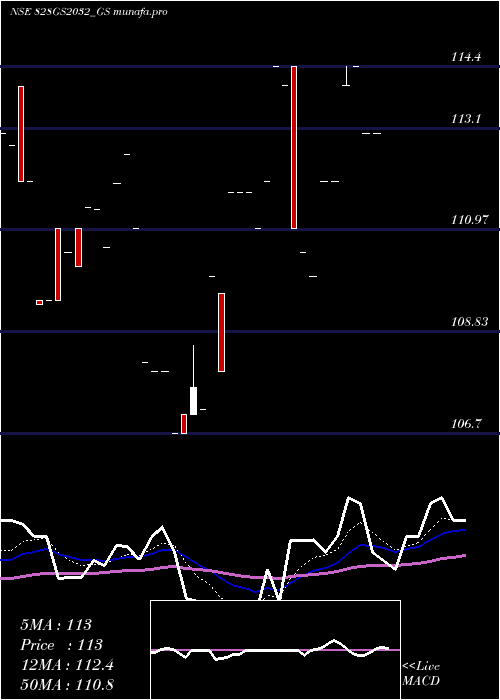Click the Price : 113 value
This screenshot has width=500, height=700.
point(61,645)
